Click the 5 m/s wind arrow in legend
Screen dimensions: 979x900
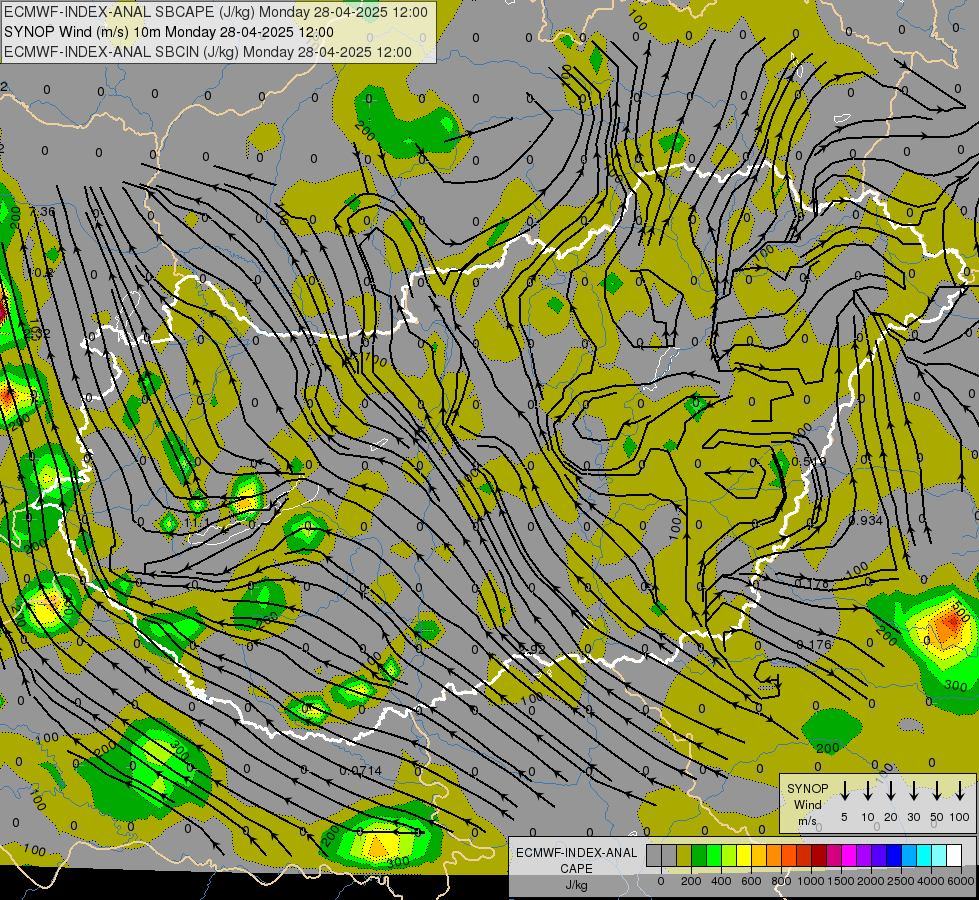[845, 789]
